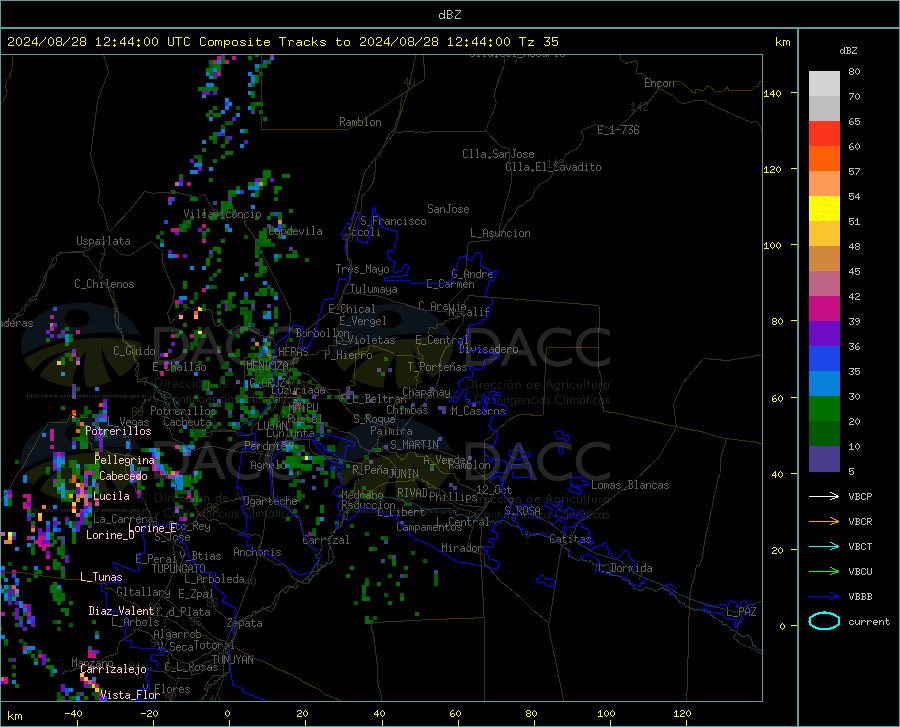Click the L_Tunas label on map
The width and height of the screenshot is (900, 727).
pos(101,577)
